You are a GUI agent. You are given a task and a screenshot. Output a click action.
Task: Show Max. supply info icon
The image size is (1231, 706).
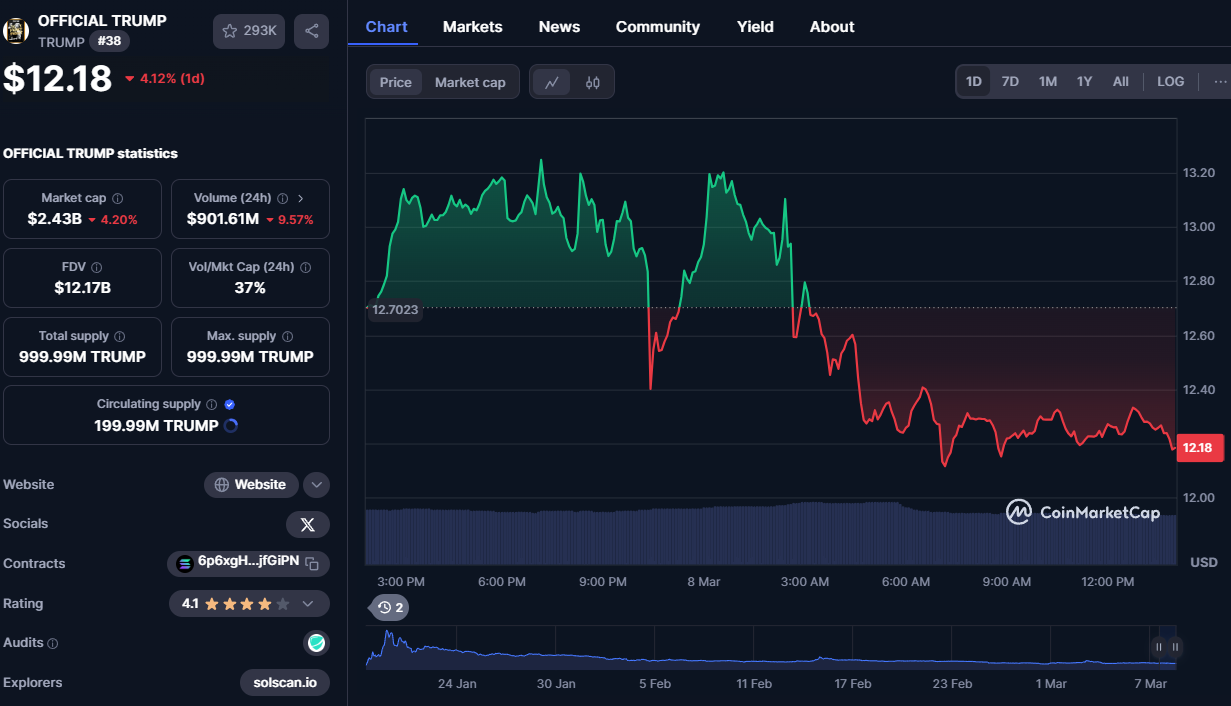(287, 337)
